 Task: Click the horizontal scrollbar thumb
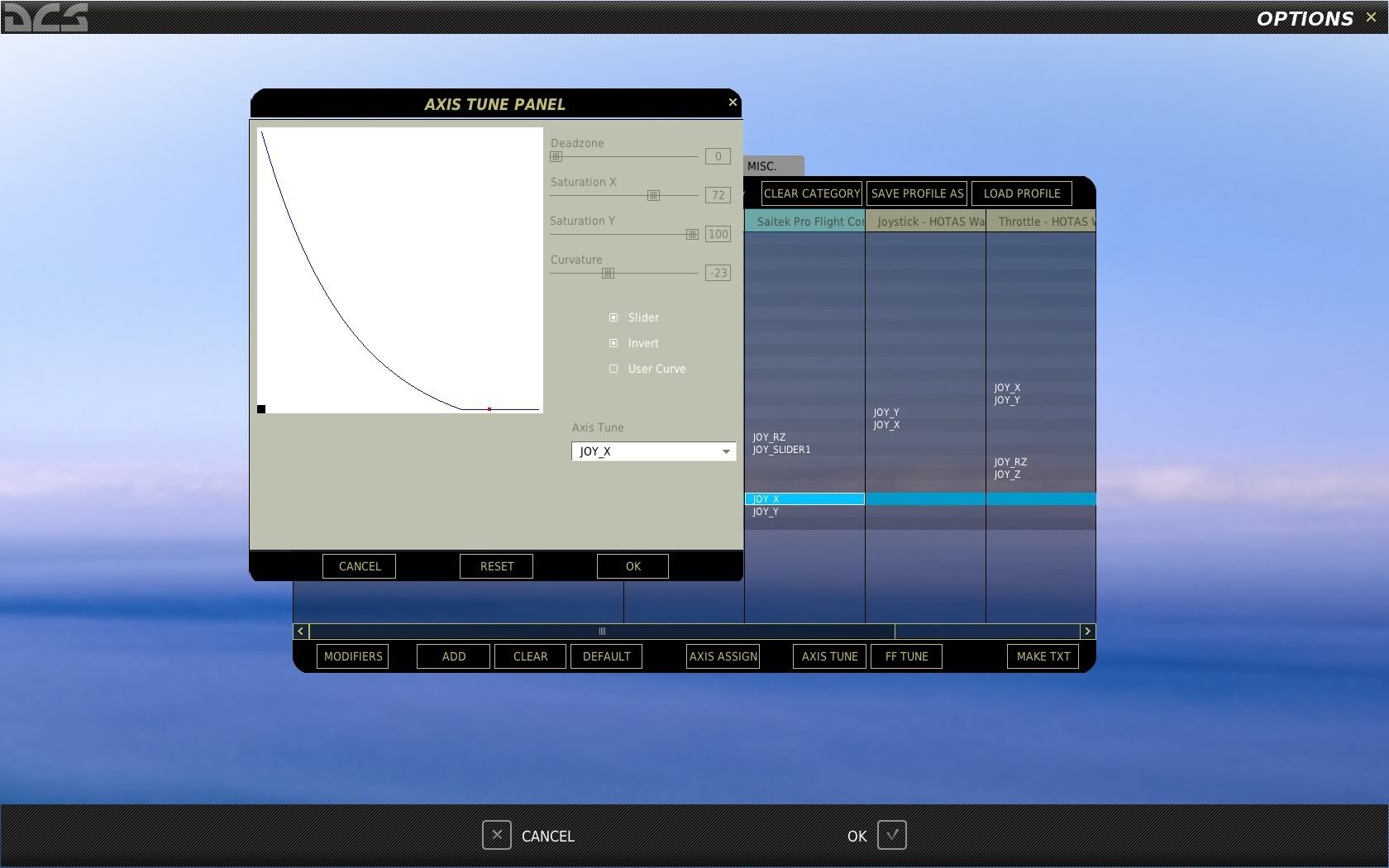[602, 632]
